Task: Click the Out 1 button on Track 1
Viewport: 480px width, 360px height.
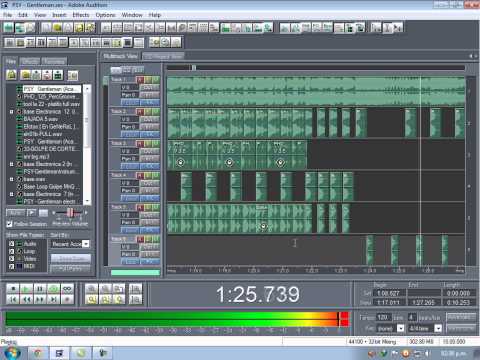Action: [x=150, y=88]
